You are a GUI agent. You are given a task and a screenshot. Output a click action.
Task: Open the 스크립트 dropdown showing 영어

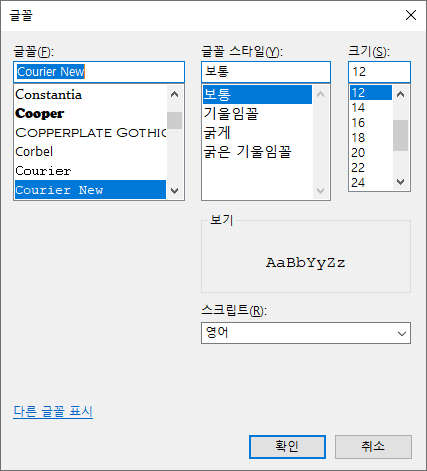coord(306,333)
